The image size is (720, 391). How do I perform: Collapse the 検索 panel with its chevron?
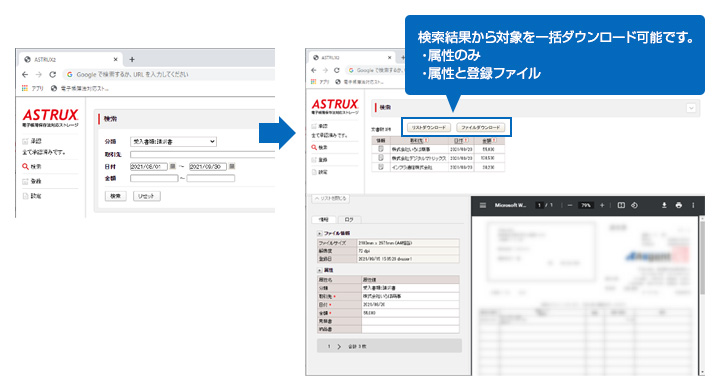[691, 108]
